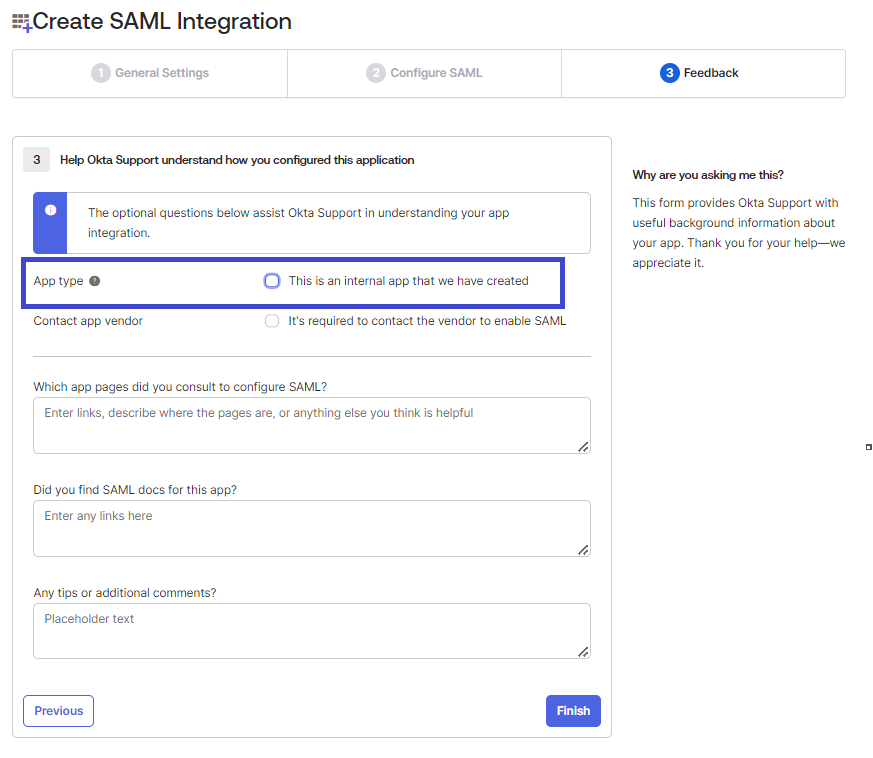
Task: Click resize handle of SAML docs textarea
Action: pyautogui.click(x=583, y=550)
